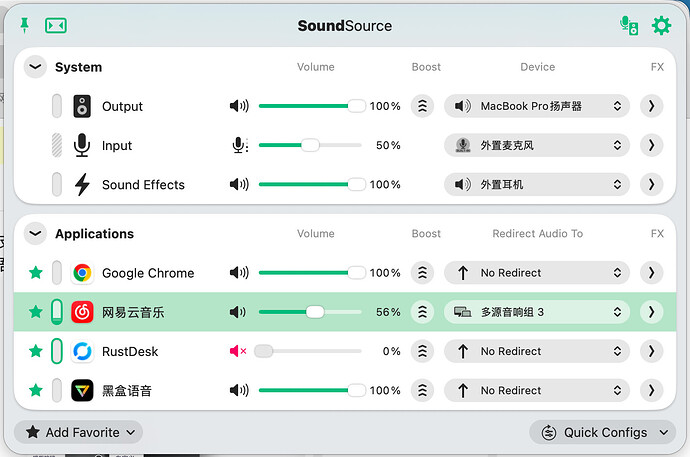690x457 pixels.
Task: Open Boost options for 网易云音乐
Action: pos(422,312)
